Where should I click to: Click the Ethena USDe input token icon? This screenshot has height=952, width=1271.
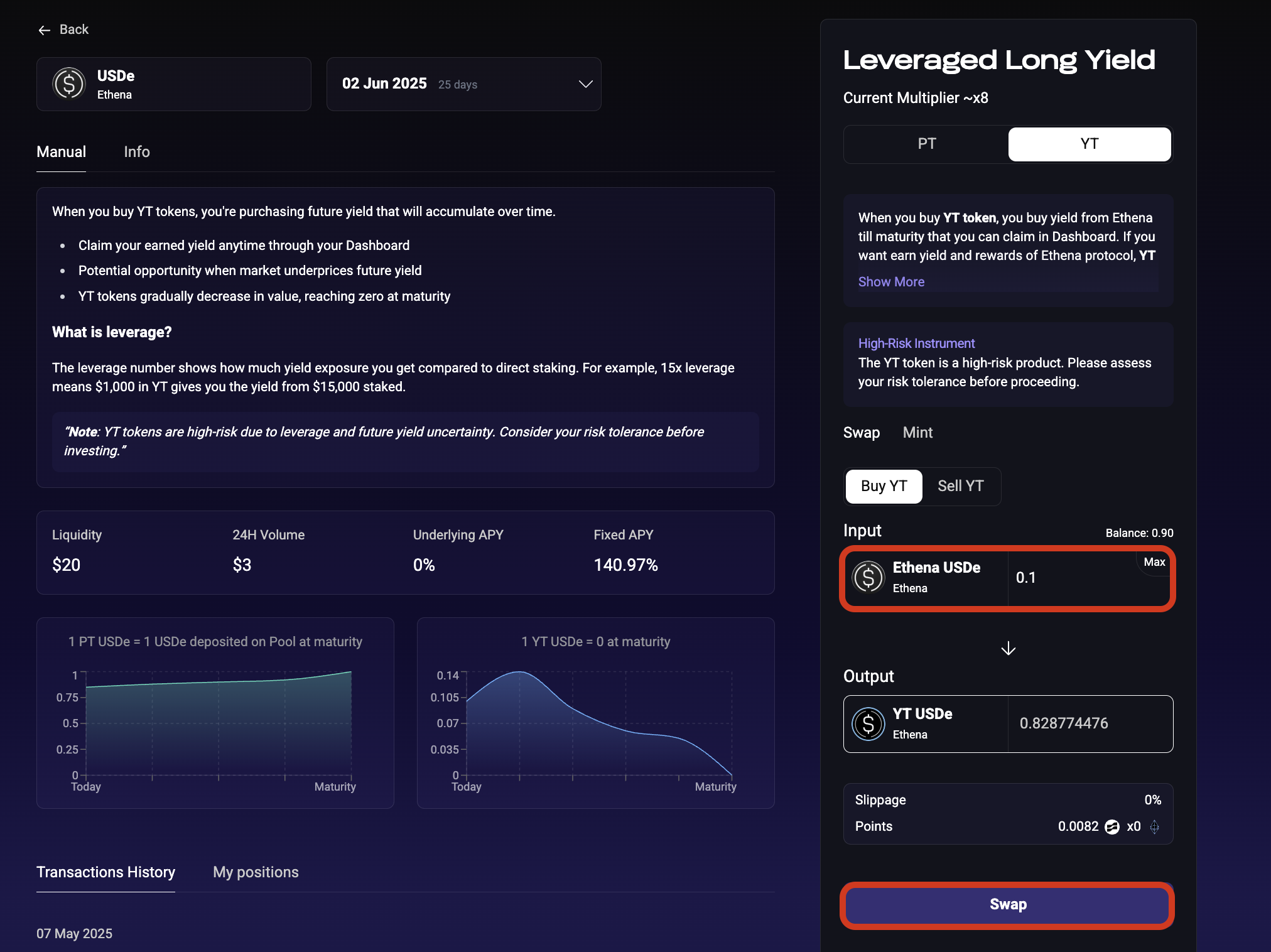pyautogui.click(x=868, y=577)
